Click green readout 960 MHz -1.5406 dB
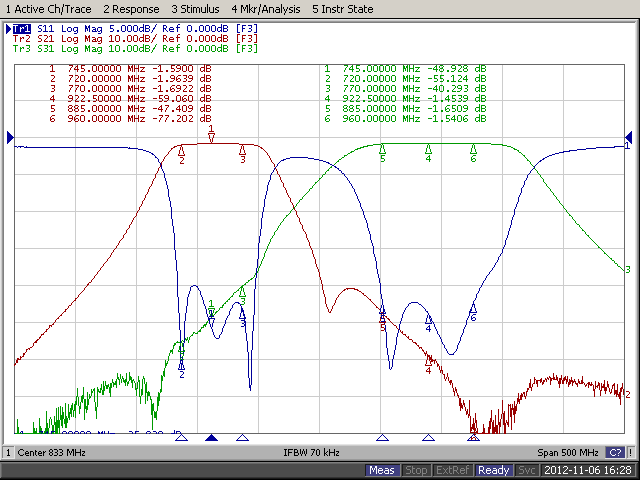Screen dimensions: 640x480 (405, 118)
